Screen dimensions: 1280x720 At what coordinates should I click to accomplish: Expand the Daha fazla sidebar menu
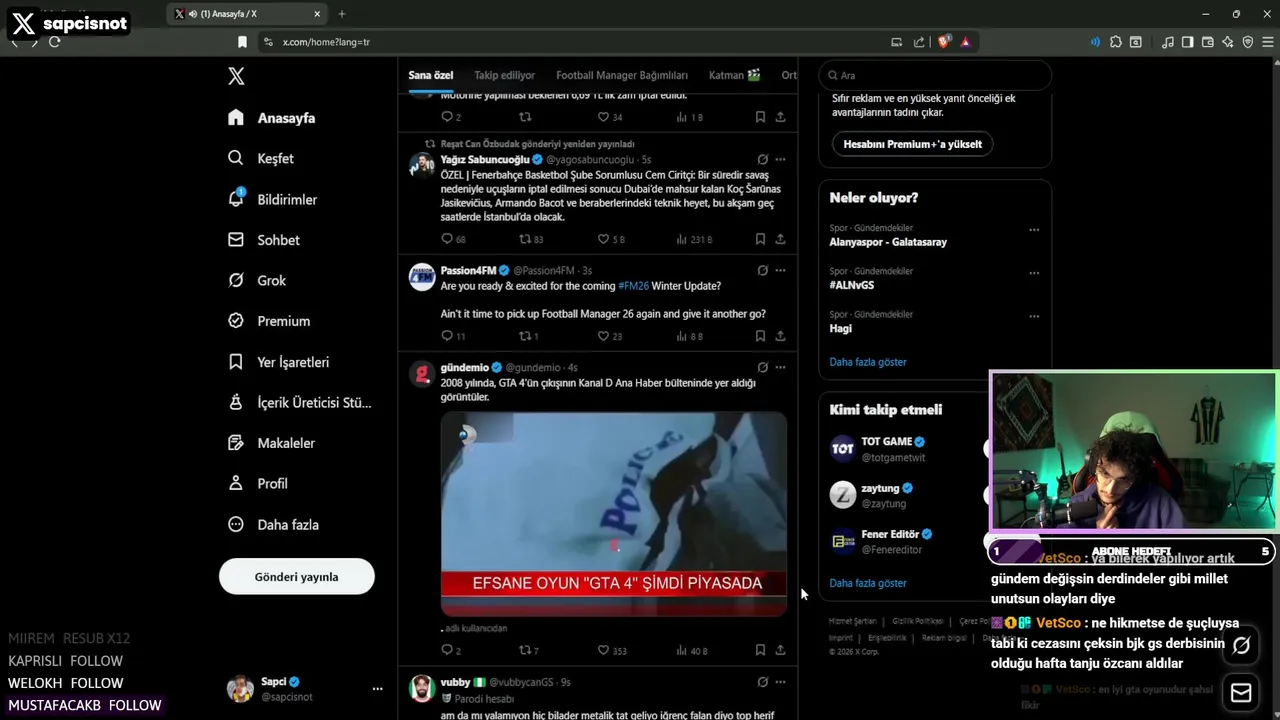point(273,524)
